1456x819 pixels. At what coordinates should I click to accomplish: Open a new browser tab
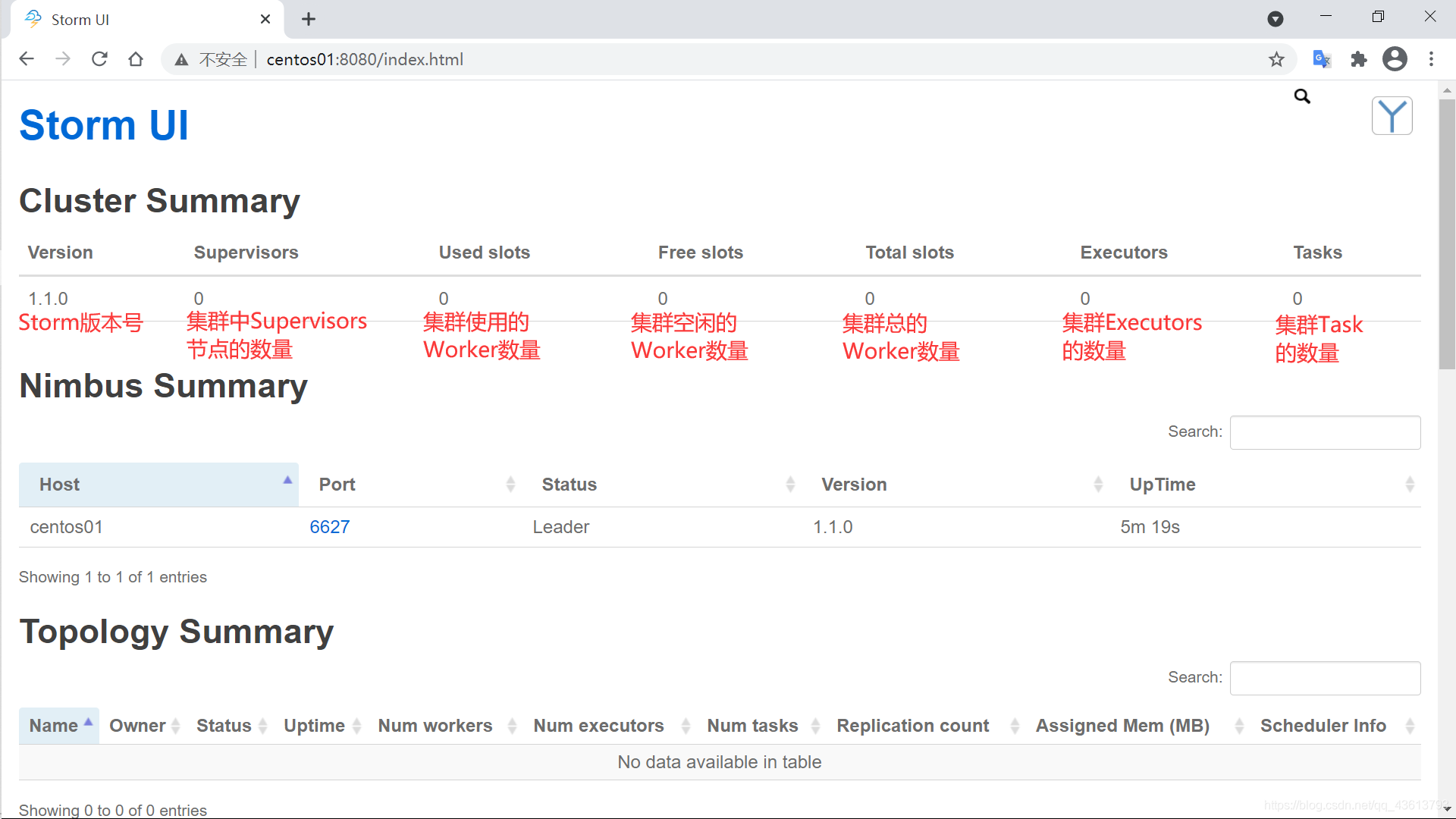[309, 20]
